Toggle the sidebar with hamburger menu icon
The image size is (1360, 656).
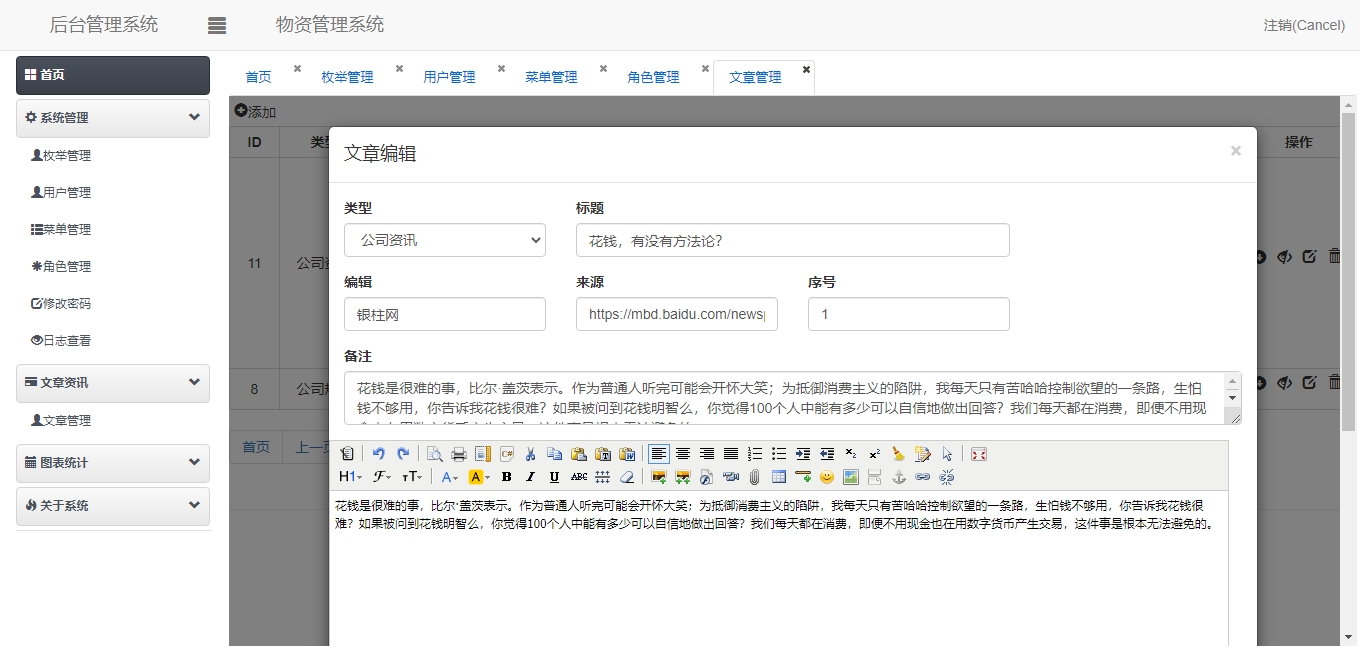coord(217,26)
